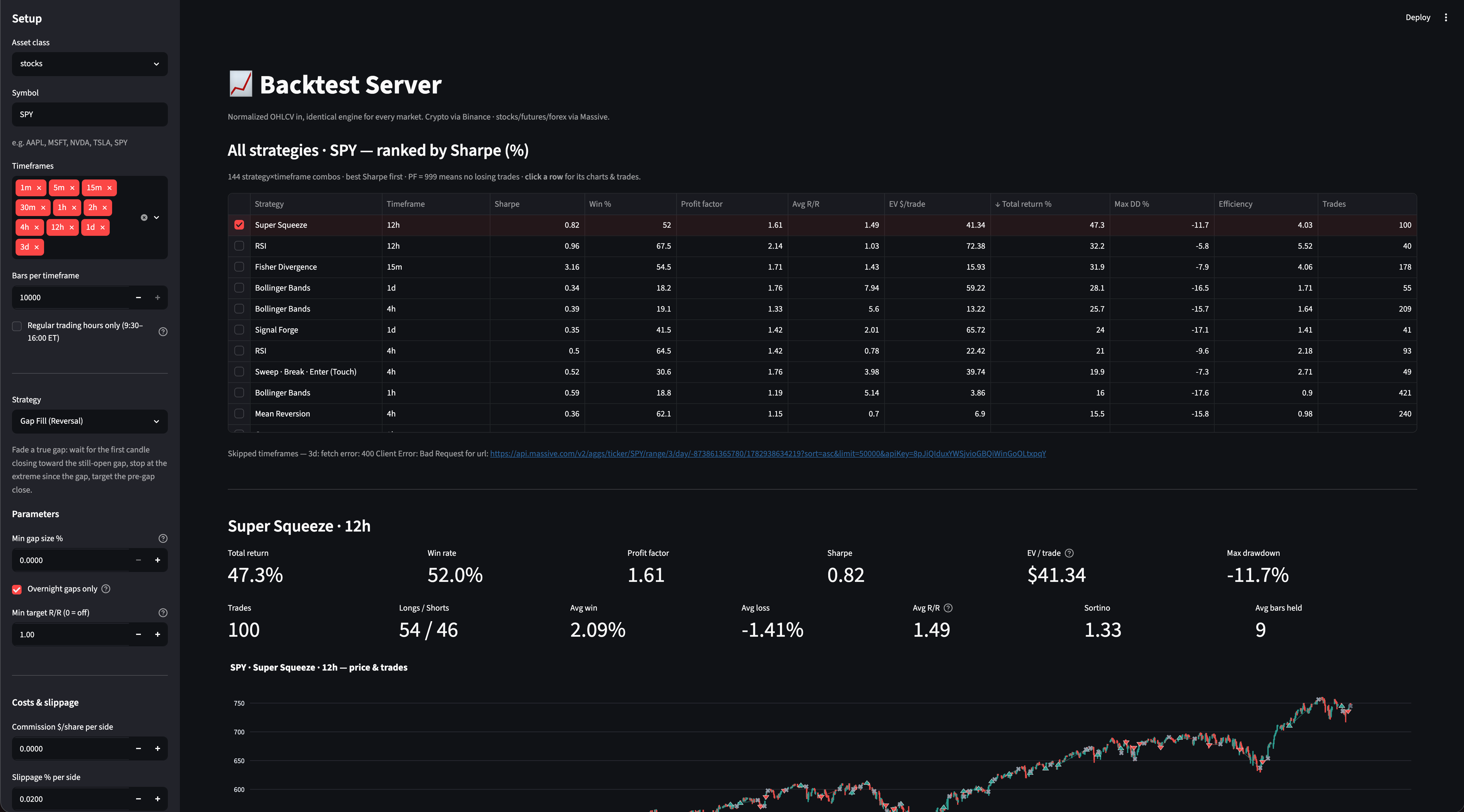Focus the Symbol input field containing SPY
1464x812 pixels.
coord(90,114)
